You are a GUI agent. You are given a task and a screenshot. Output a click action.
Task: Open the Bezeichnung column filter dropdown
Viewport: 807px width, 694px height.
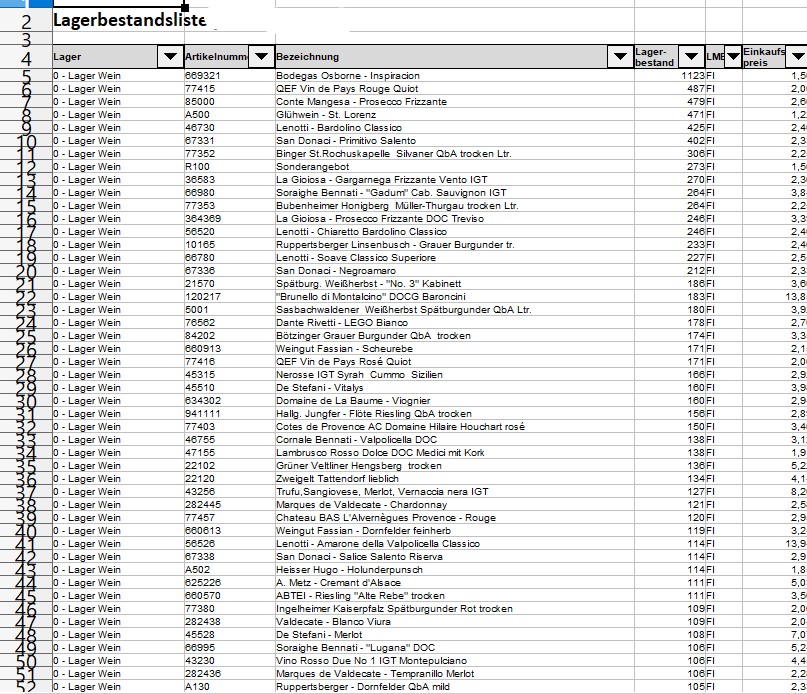(621, 57)
